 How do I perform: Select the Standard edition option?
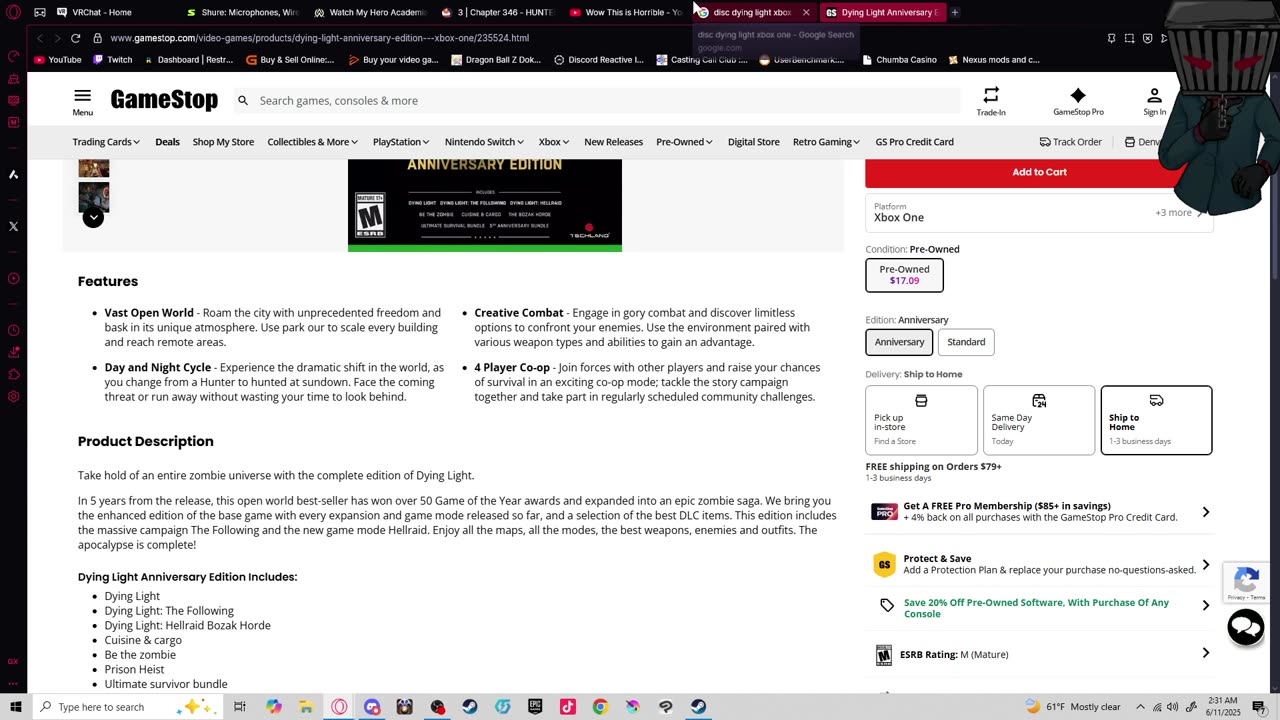(966, 342)
